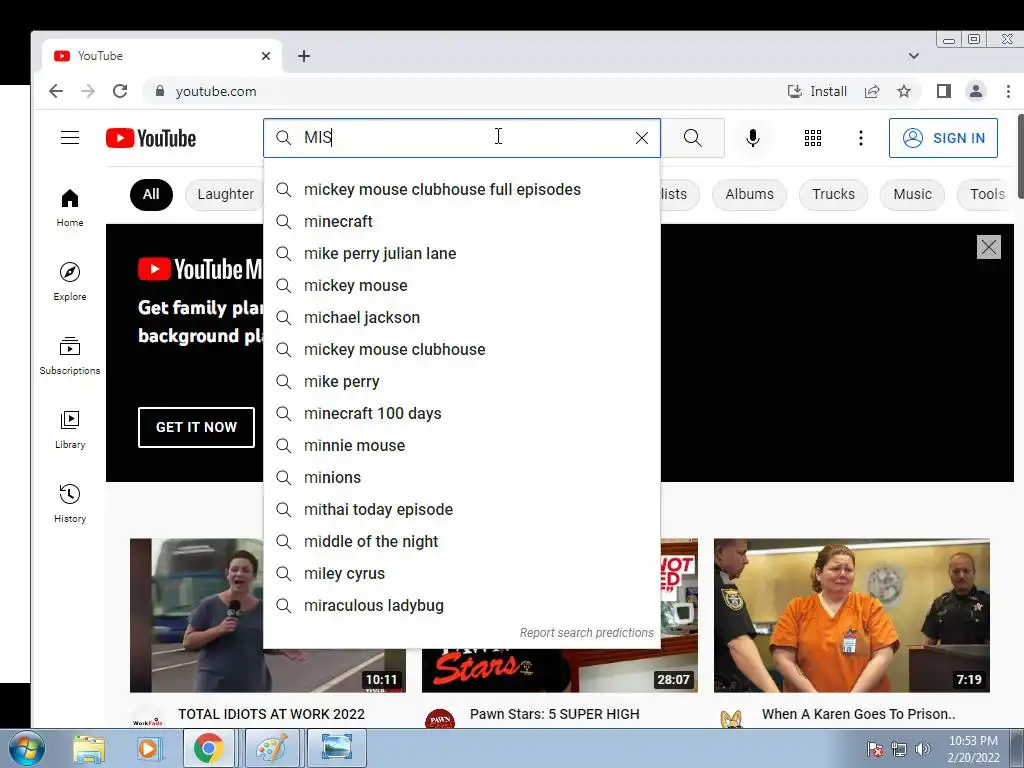
Task: Expand the tab search chevron
Action: pyautogui.click(x=914, y=56)
